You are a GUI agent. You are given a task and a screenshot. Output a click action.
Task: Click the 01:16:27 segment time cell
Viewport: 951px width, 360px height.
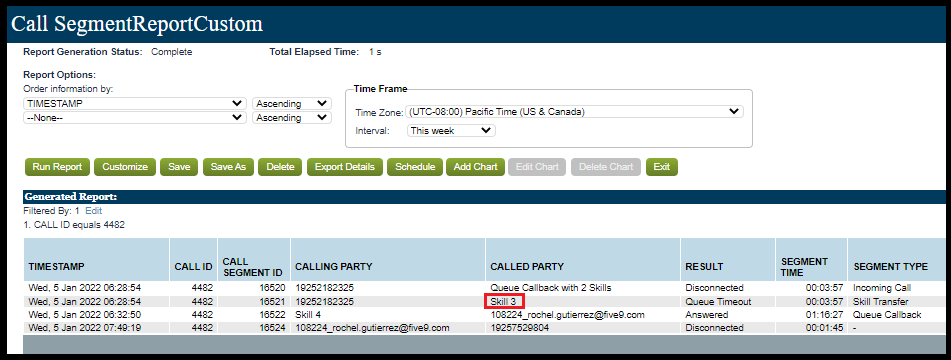[824, 315]
